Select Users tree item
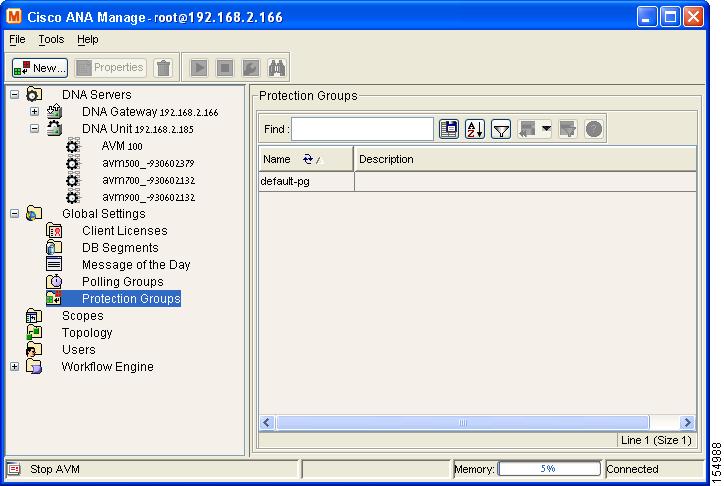 click(79, 350)
